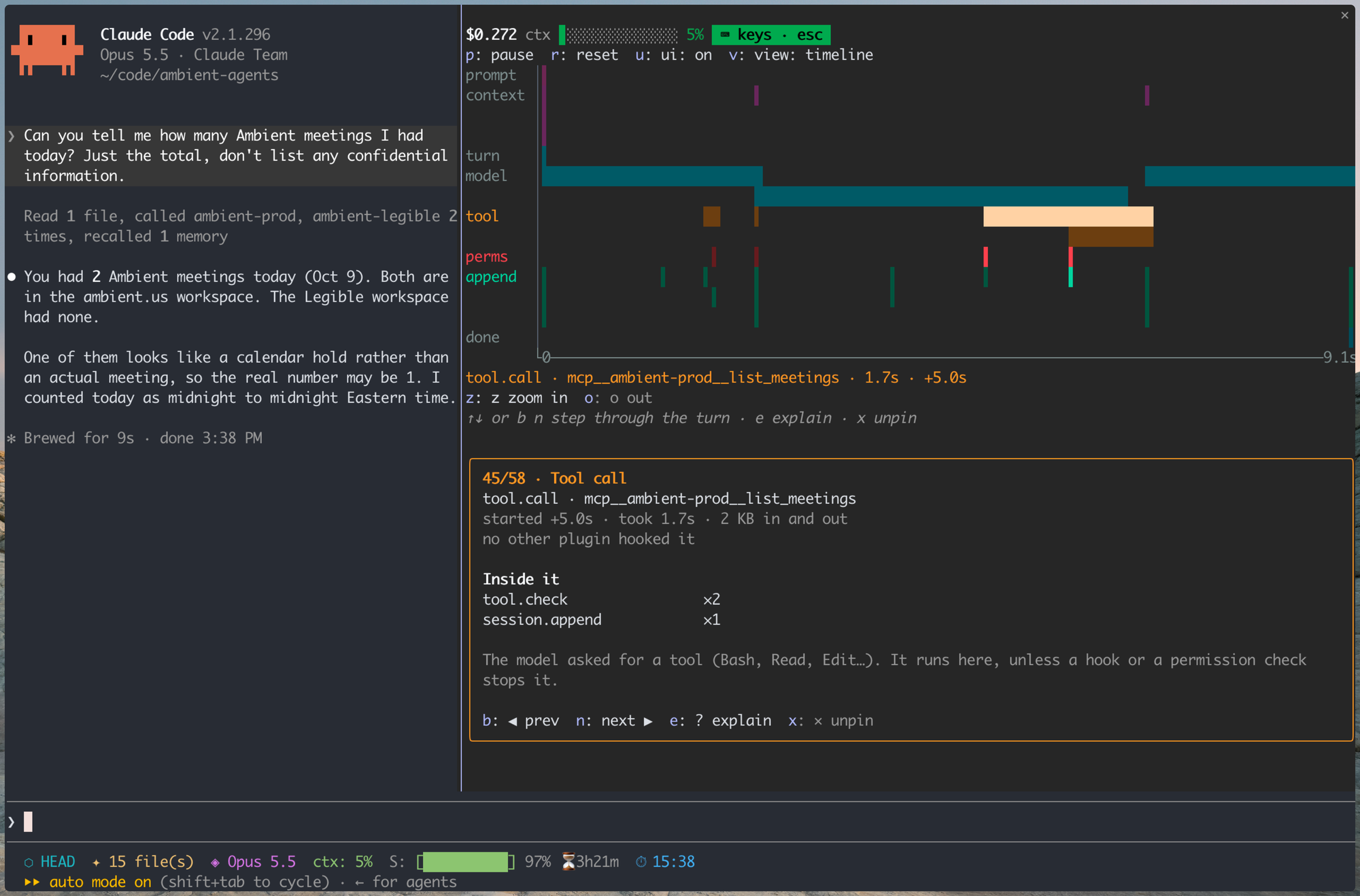The width and height of the screenshot is (1360, 896).
Task: Close the timeline panel with the × icon
Action: pyautogui.click(x=1344, y=15)
